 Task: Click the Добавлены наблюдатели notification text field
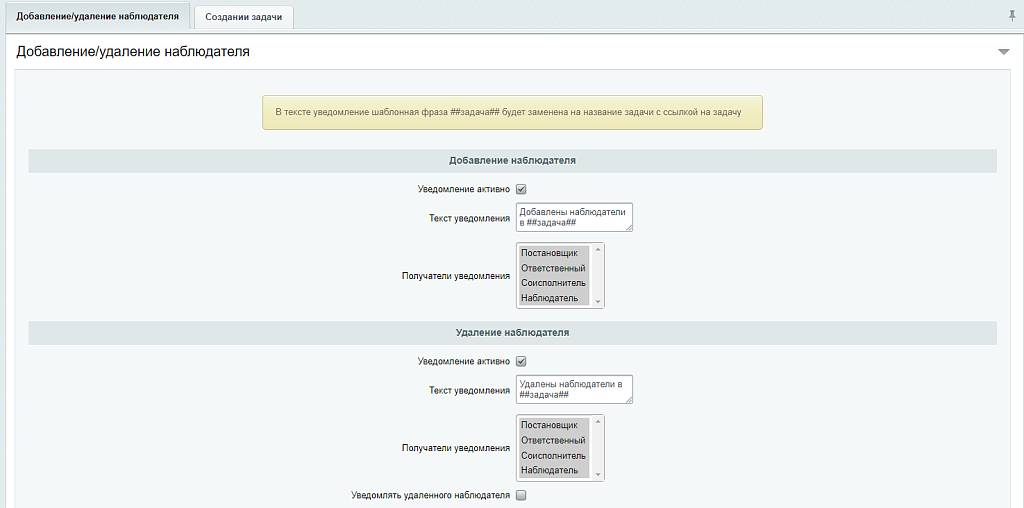(573, 217)
